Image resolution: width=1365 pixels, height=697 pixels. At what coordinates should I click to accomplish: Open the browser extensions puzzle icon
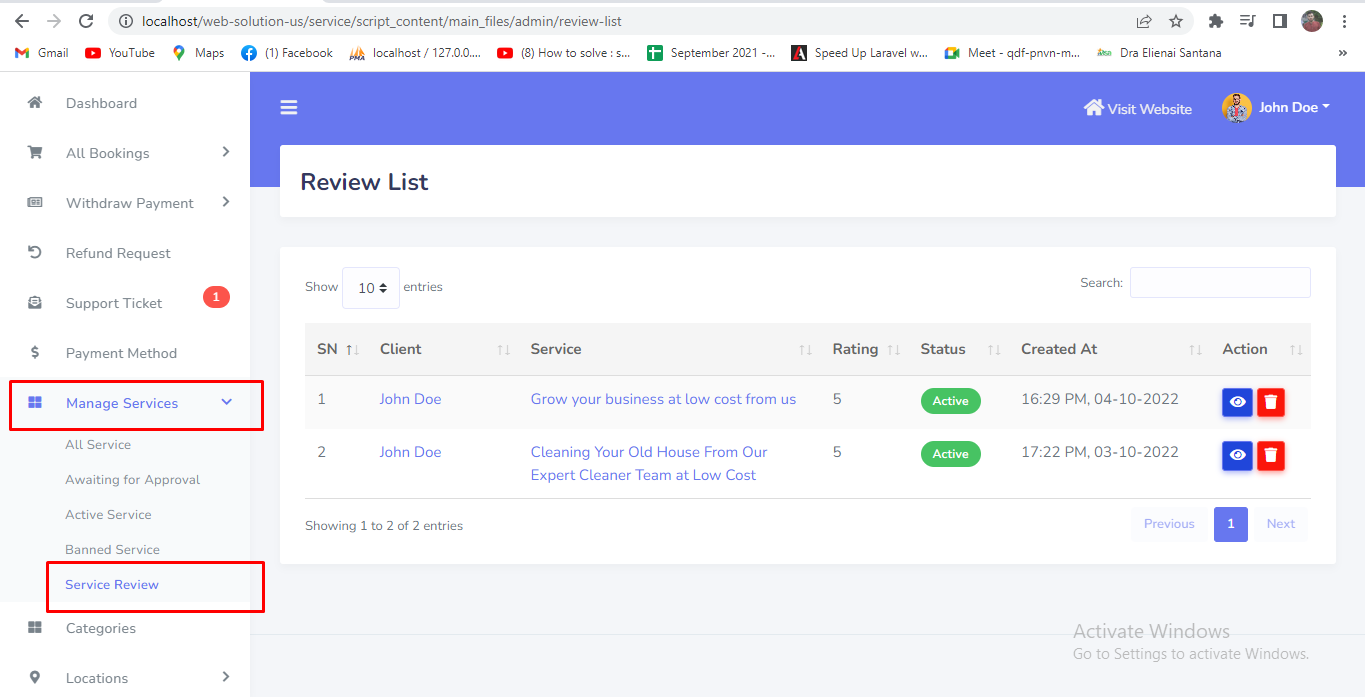point(1216,21)
